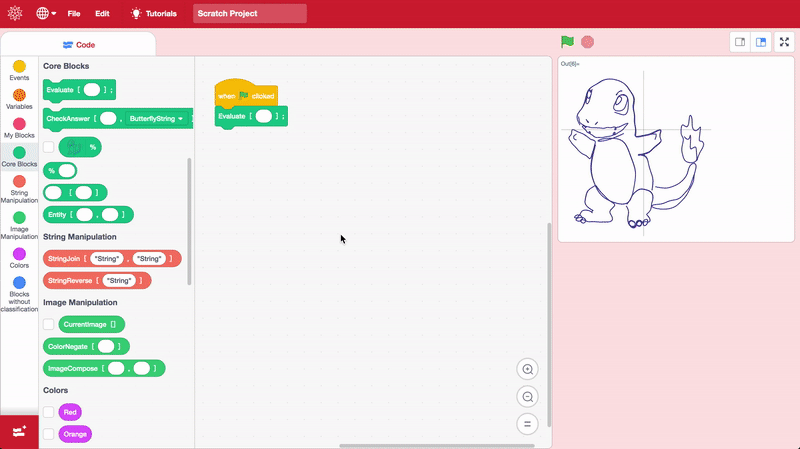The width and height of the screenshot is (800, 449).
Task: Click the Wolfram logo in the top bar
Action: click(x=15, y=13)
